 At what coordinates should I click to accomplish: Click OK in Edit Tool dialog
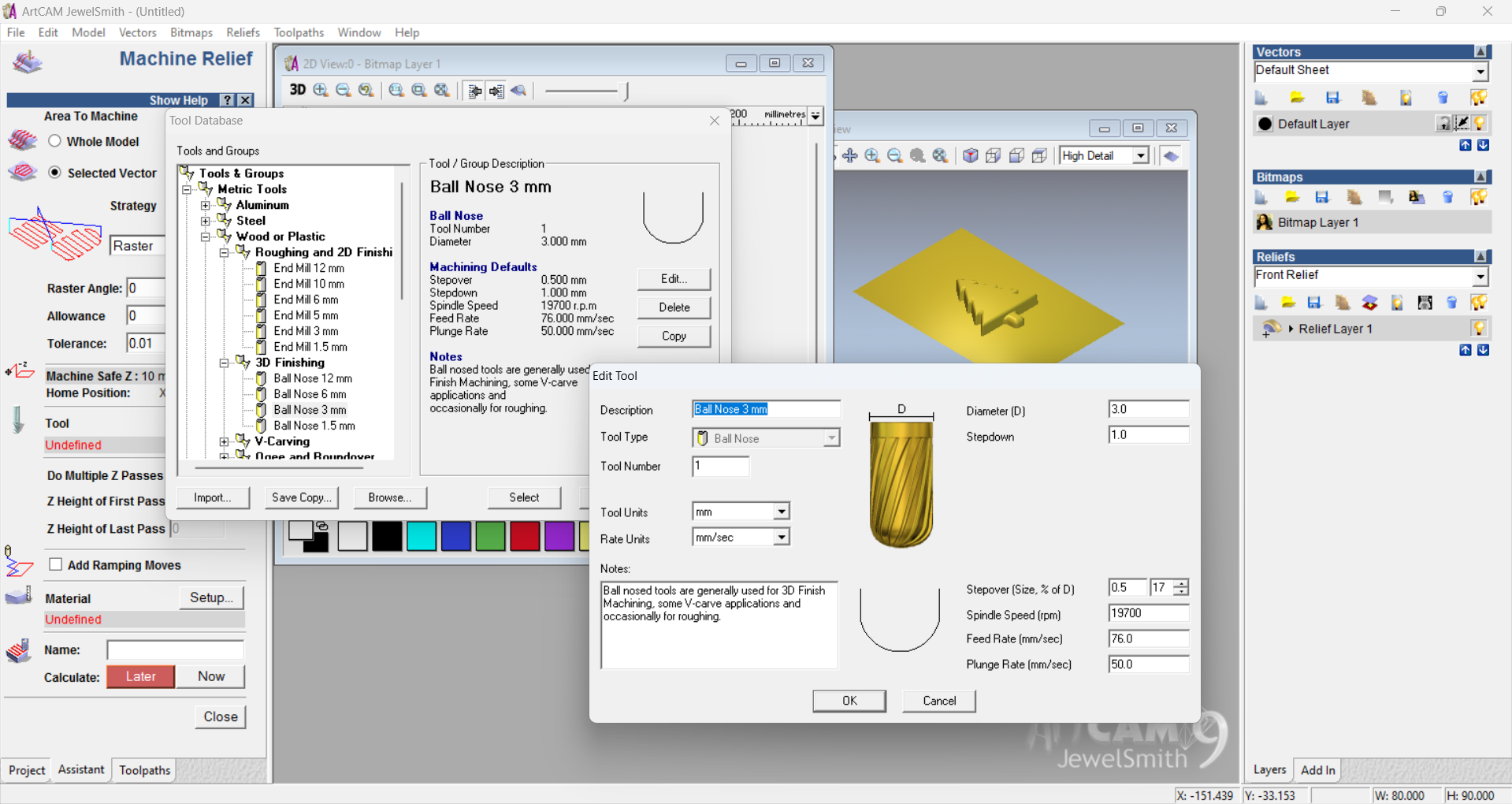849,701
